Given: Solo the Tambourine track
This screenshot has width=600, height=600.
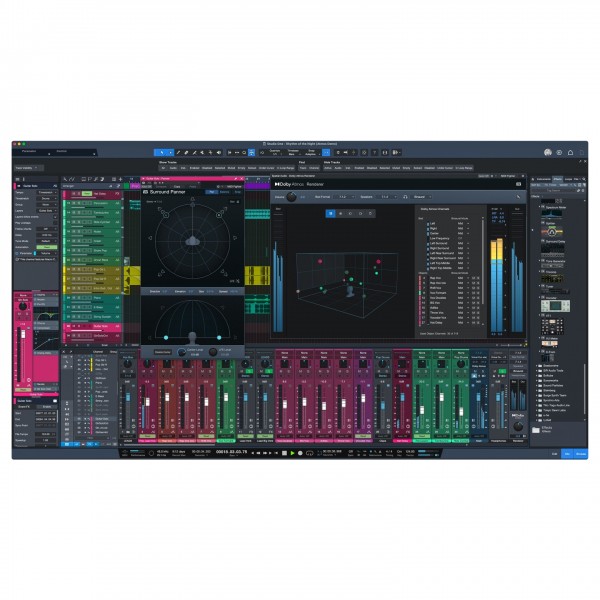Looking at the screenshot, I should coord(79,212).
